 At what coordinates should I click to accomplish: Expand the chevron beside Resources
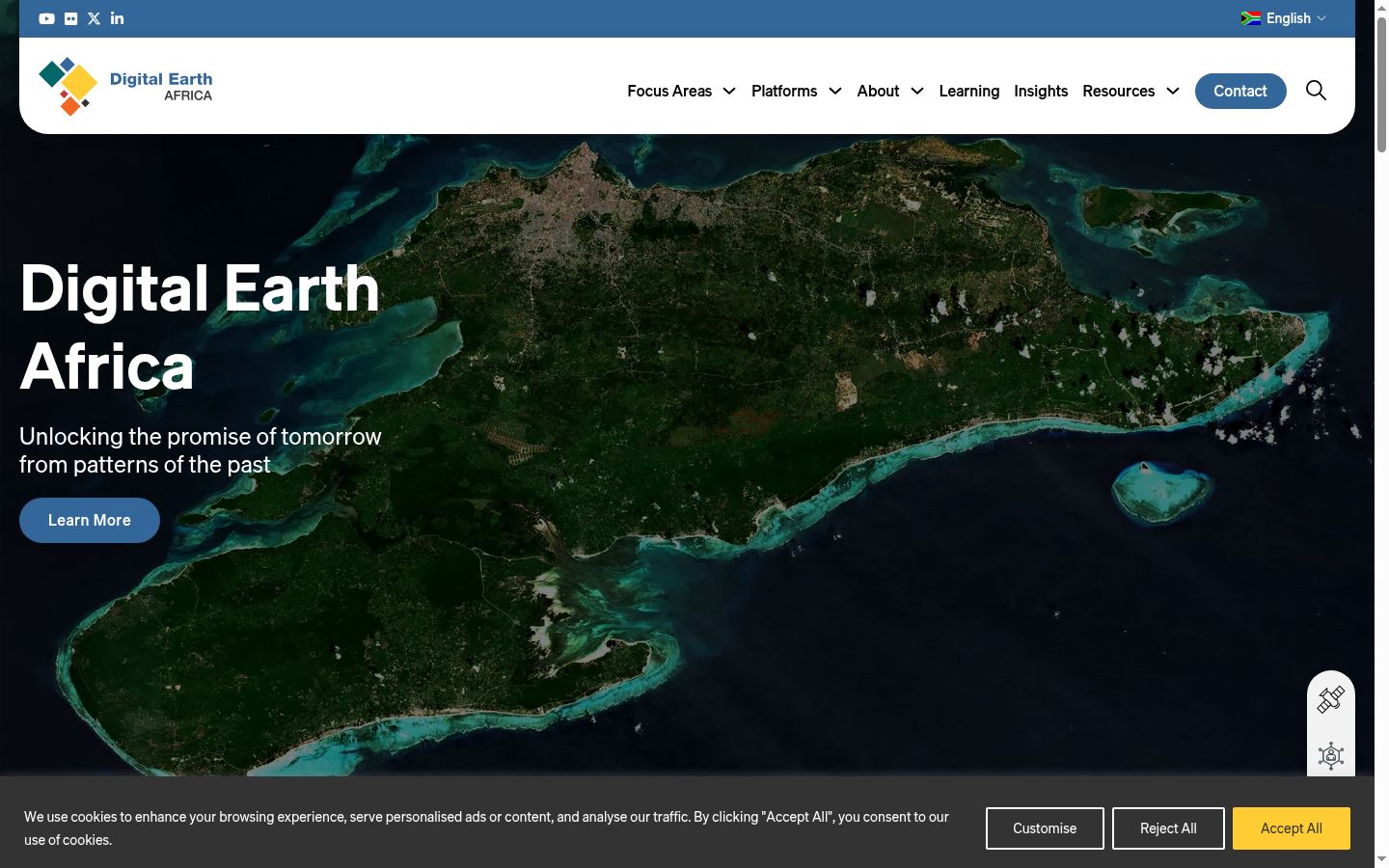pyautogui.click(x=1173, y=91)
